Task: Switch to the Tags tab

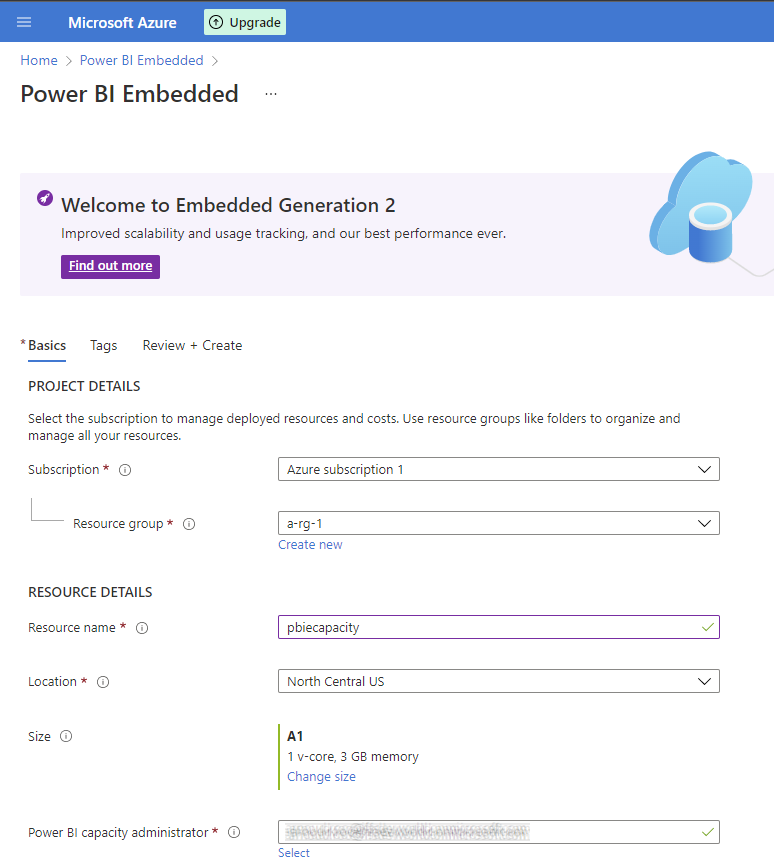Action: point(103,345)
